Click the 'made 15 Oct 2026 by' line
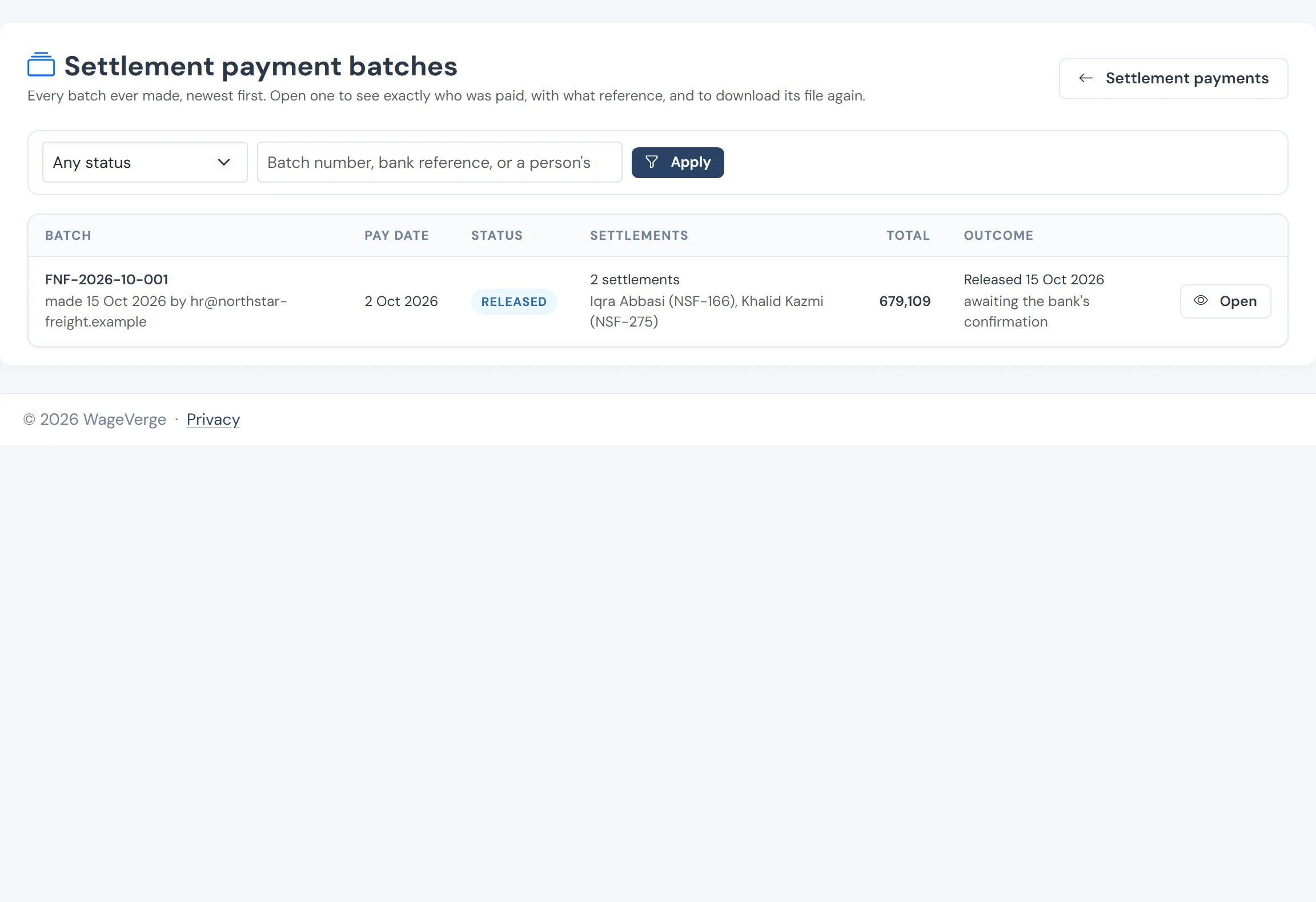Screen dimensions: 1316x902 point(166,311)
